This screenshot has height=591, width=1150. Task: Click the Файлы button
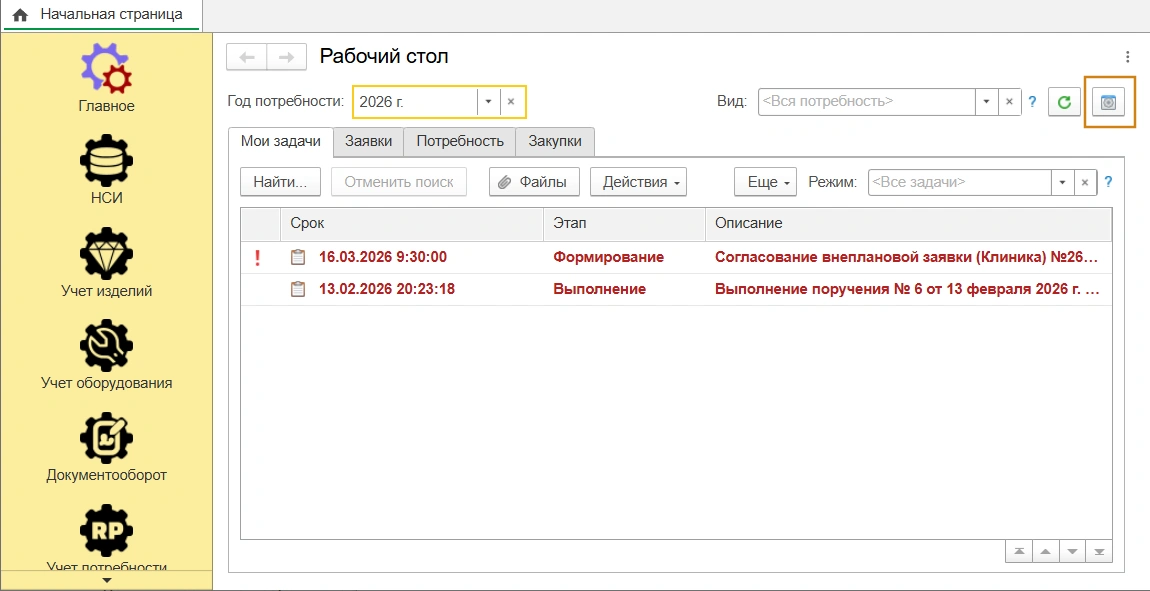click(x=534, y=182)
